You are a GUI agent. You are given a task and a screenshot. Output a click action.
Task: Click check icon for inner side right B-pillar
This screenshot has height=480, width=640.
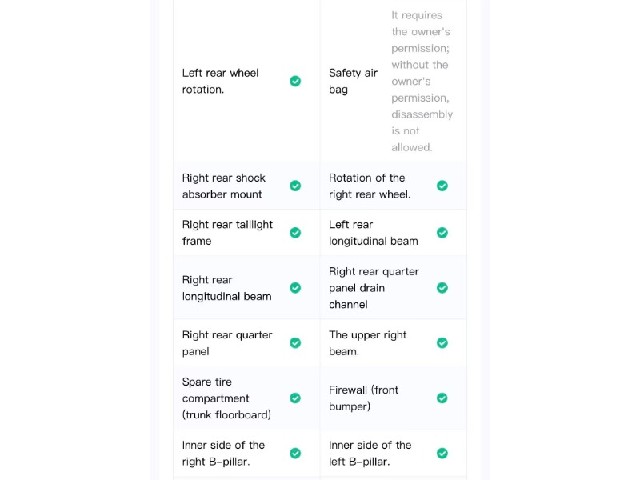pyautogui.click(x=296, y=453)
